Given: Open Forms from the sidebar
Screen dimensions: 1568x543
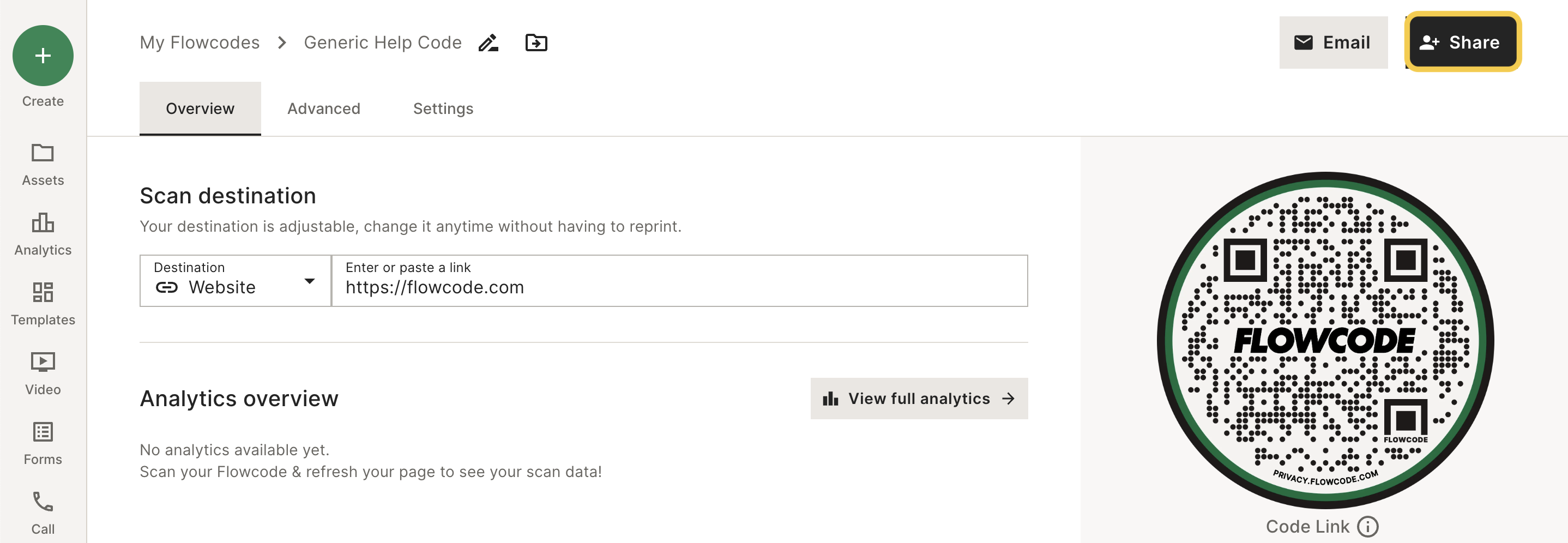Looking at the screenshot, I should [43, 444].
